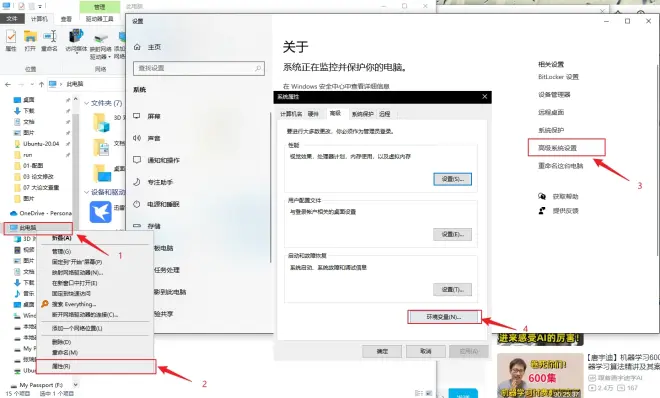Open the 远程桌面 link
This screenshot has width=660, height=398.
(x=551, y=112)
